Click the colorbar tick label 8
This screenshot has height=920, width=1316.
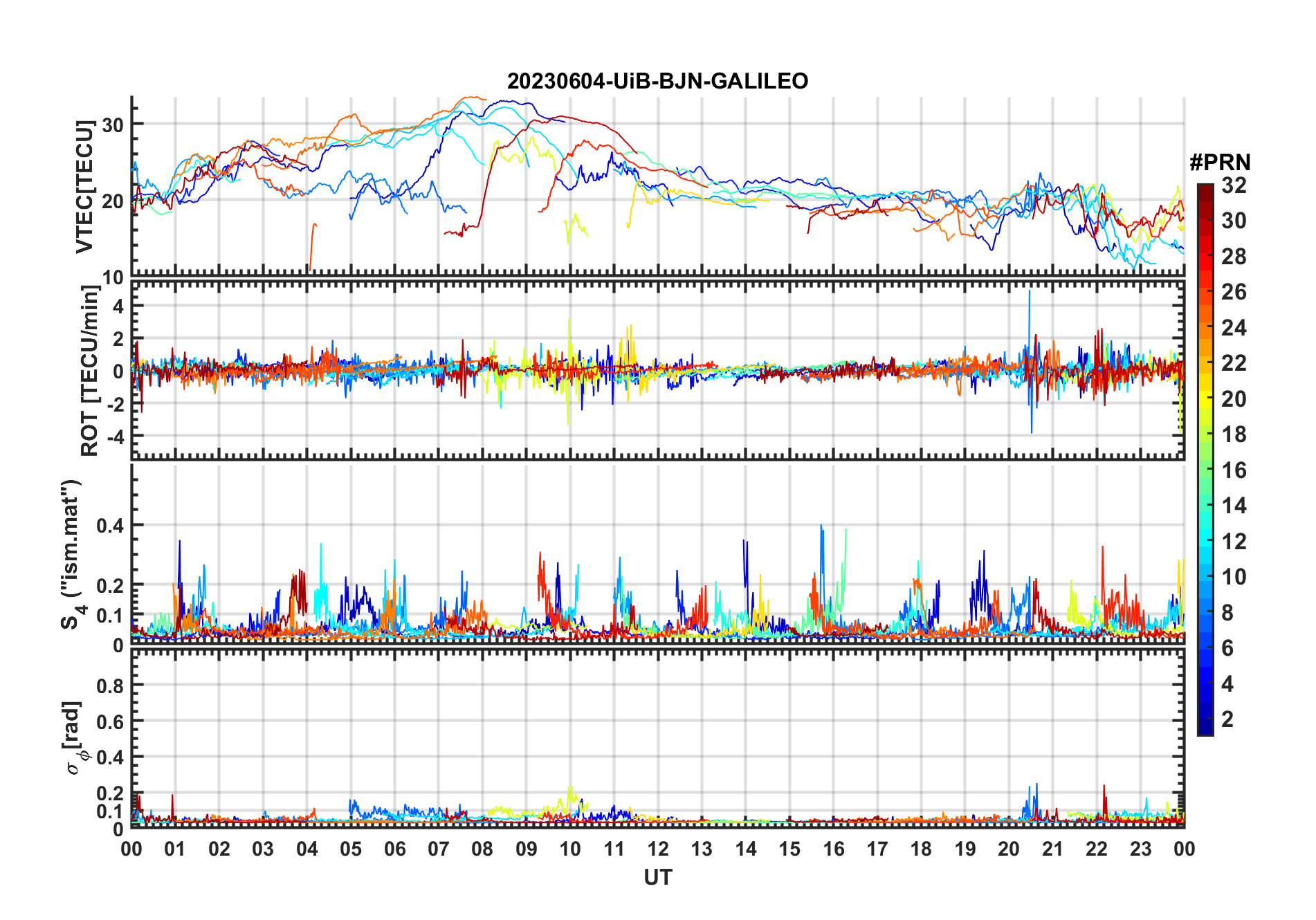pyautogui.click(x=1227, y=613)
